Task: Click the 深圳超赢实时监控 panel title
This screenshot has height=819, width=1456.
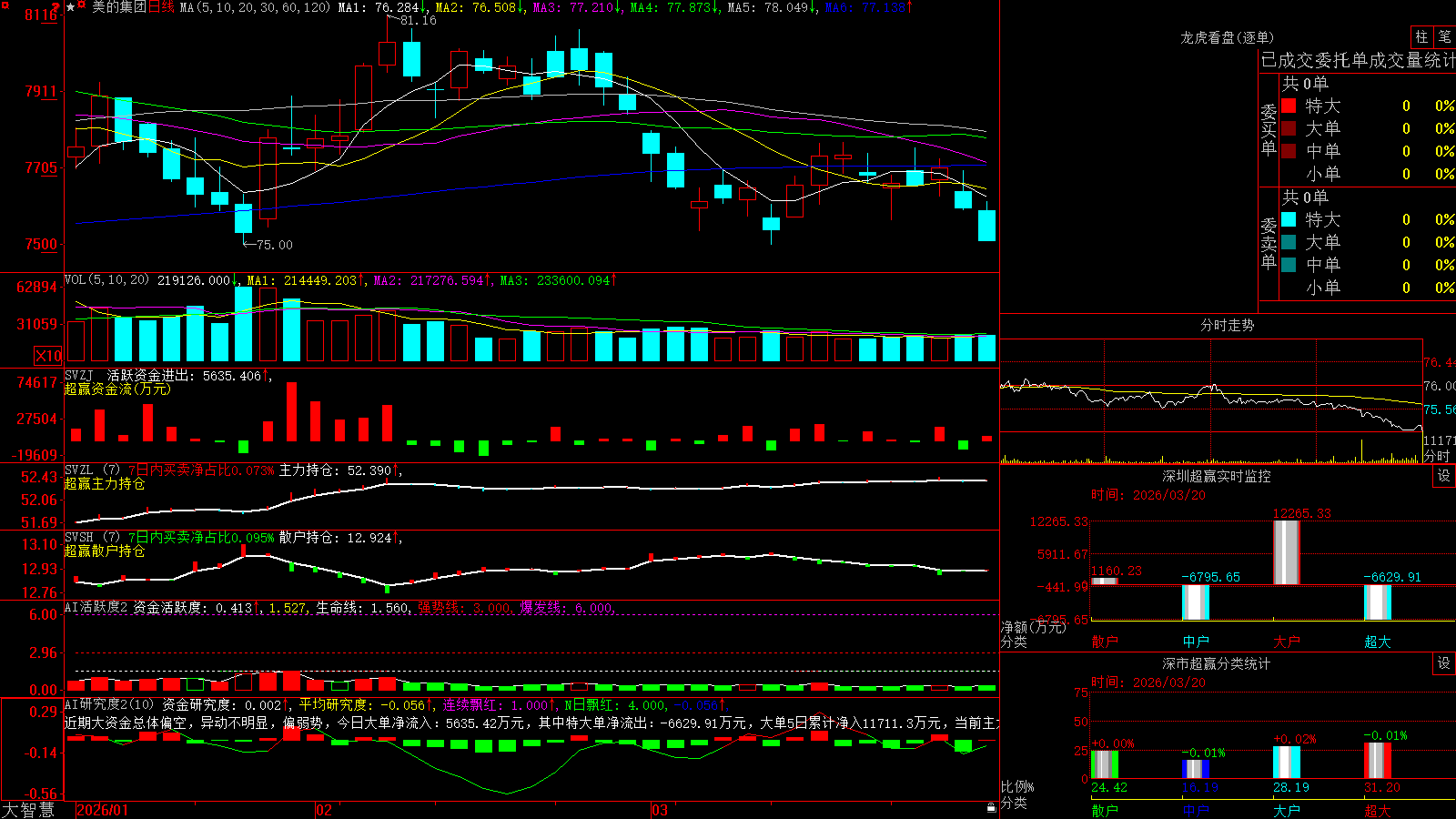Action: click(x=1217, y=476)
